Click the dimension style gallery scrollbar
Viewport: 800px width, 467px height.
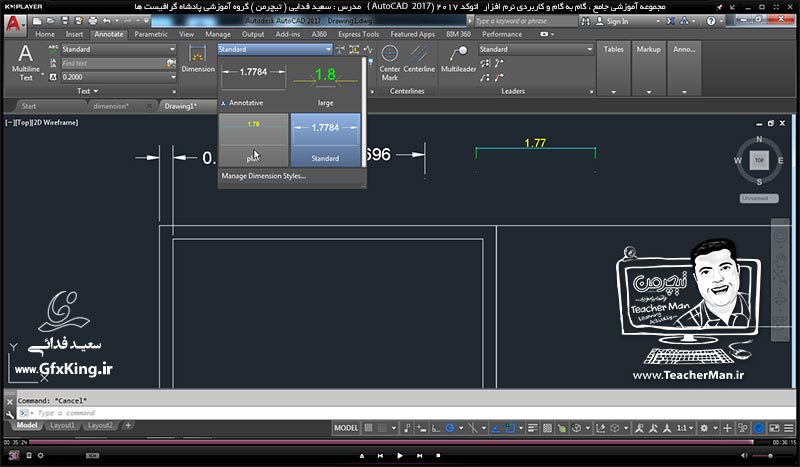tap(364, 112)
